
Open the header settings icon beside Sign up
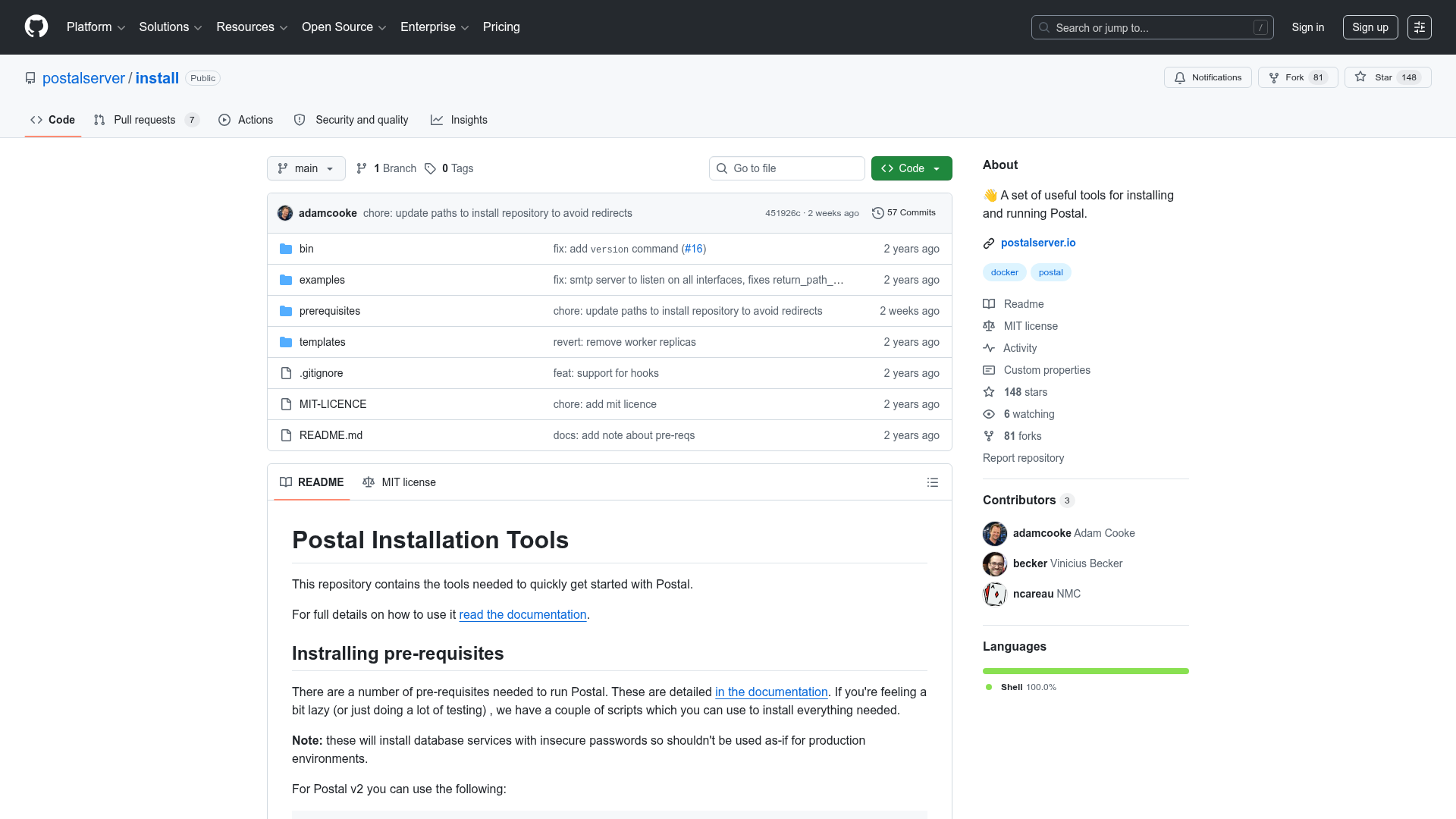pyautogui.click(x=1420, y=27)
